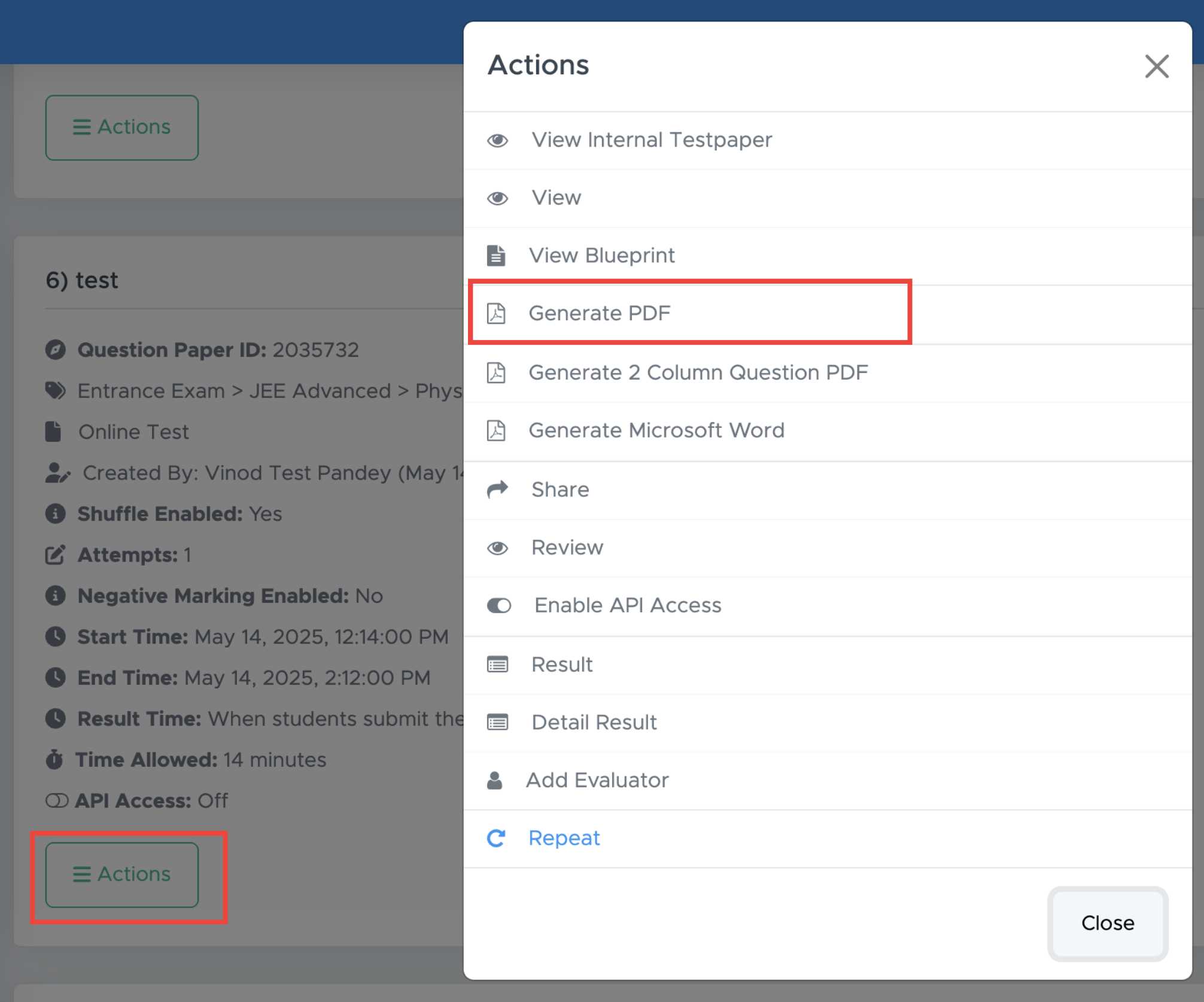Click the list icon beside Result
Viewport: 1204px width, 1002px height.
click(x=497, y=664)
